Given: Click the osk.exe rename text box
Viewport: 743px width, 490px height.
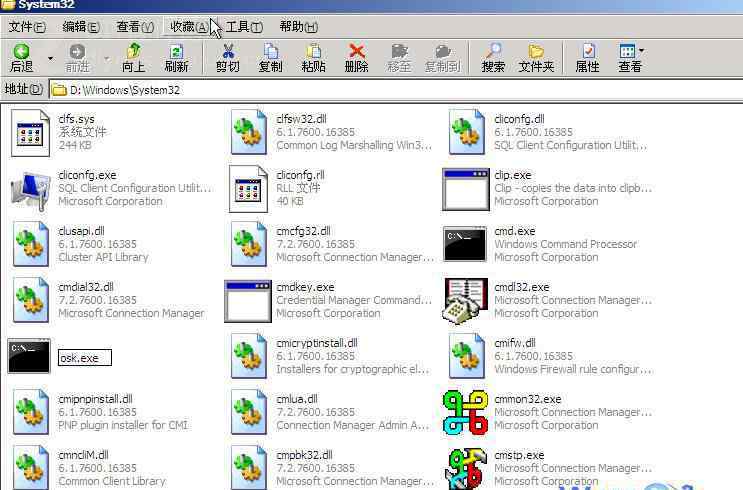Looking at the screenshot, I should [x=85, y=358].
